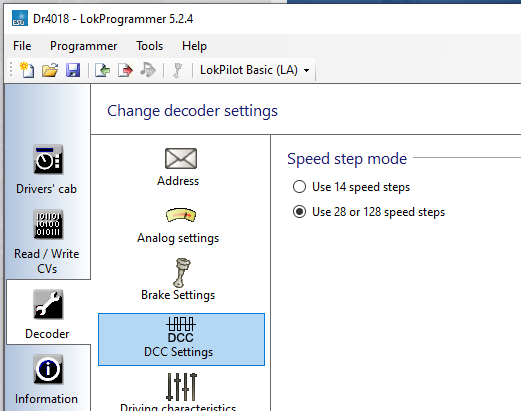Image resolution: width=521 pixels, height=411 pixels.
Task: Go to Address settings page
Action: (179, 167)
